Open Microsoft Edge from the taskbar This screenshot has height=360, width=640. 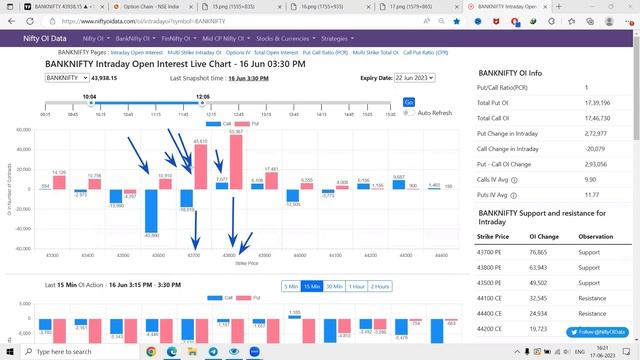point(172,351)
